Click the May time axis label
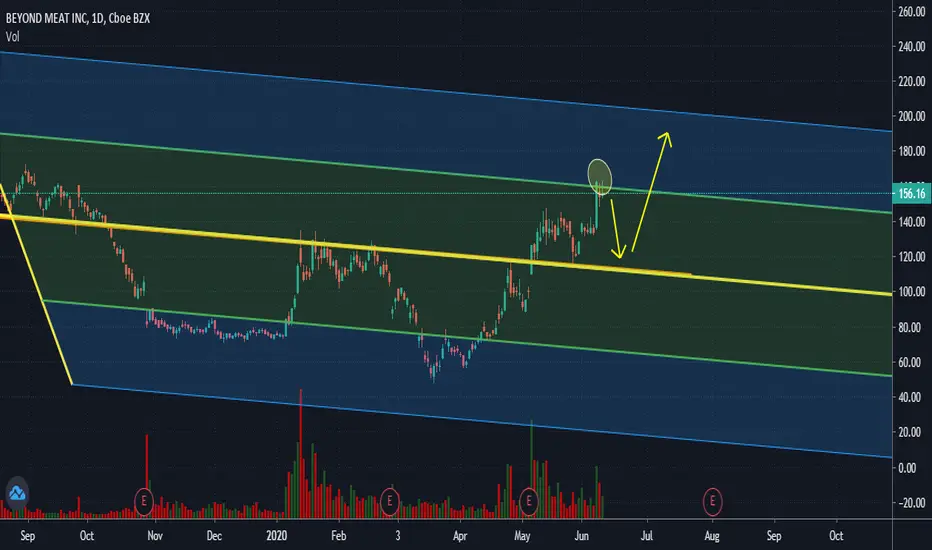 [x=522, y=536]
